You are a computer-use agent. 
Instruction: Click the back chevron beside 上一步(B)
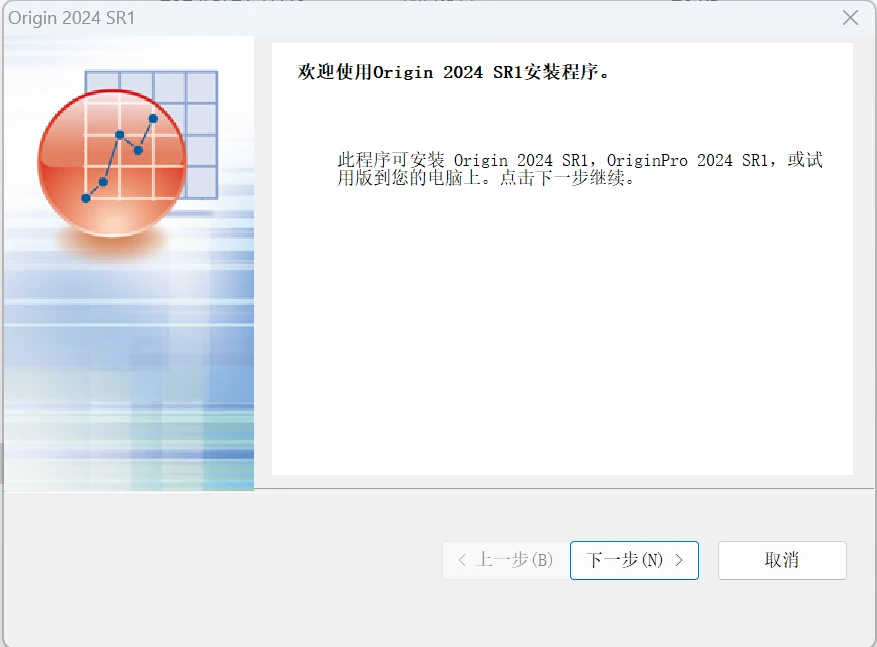(x=460, y=560)
